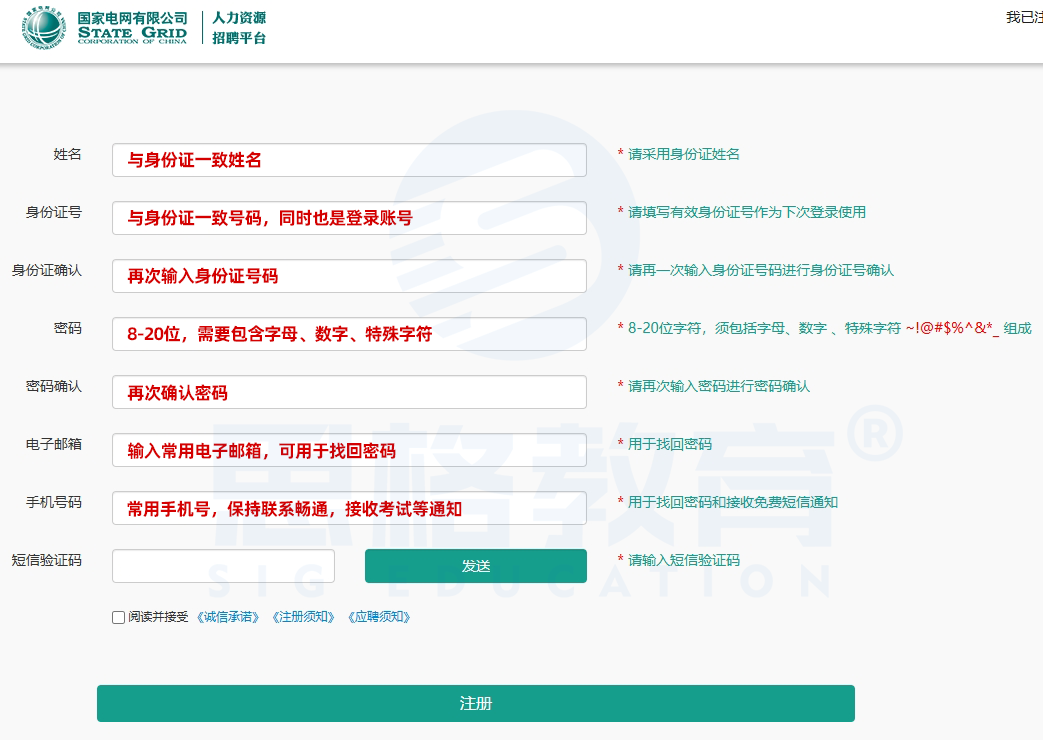Click the 阅读并接受 checkbox label text
Image resolution: width=1043 pixels, height=740 pixels.
pyautogui.click(x=158, y=617)
